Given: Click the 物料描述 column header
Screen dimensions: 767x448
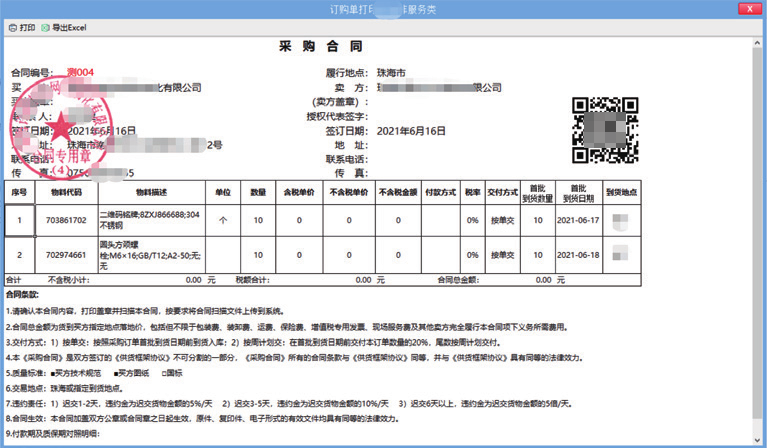Looking at the screenshot, I should coord(151,193).
